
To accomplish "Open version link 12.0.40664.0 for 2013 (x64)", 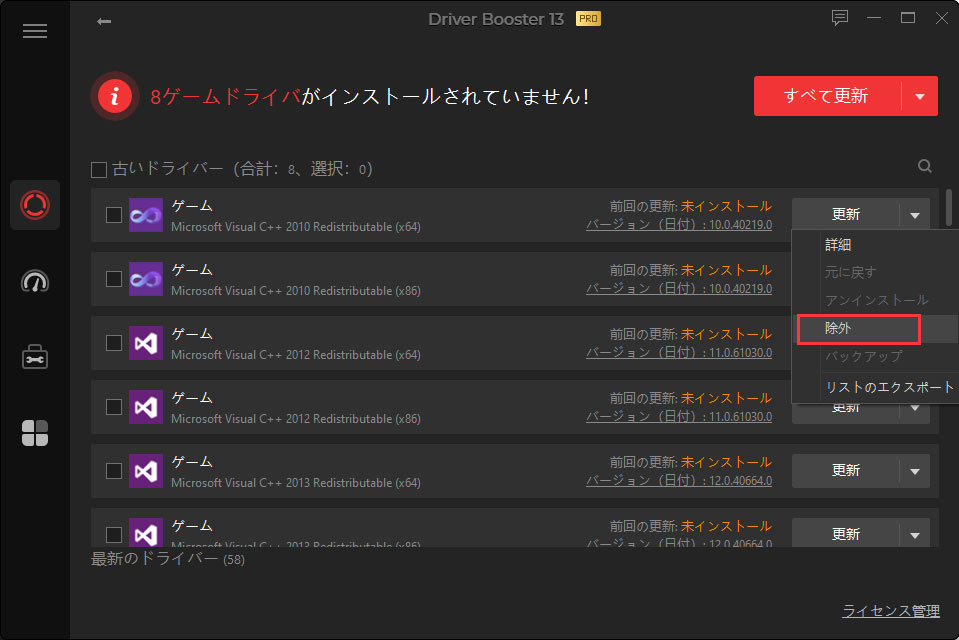I will point(679,480).
